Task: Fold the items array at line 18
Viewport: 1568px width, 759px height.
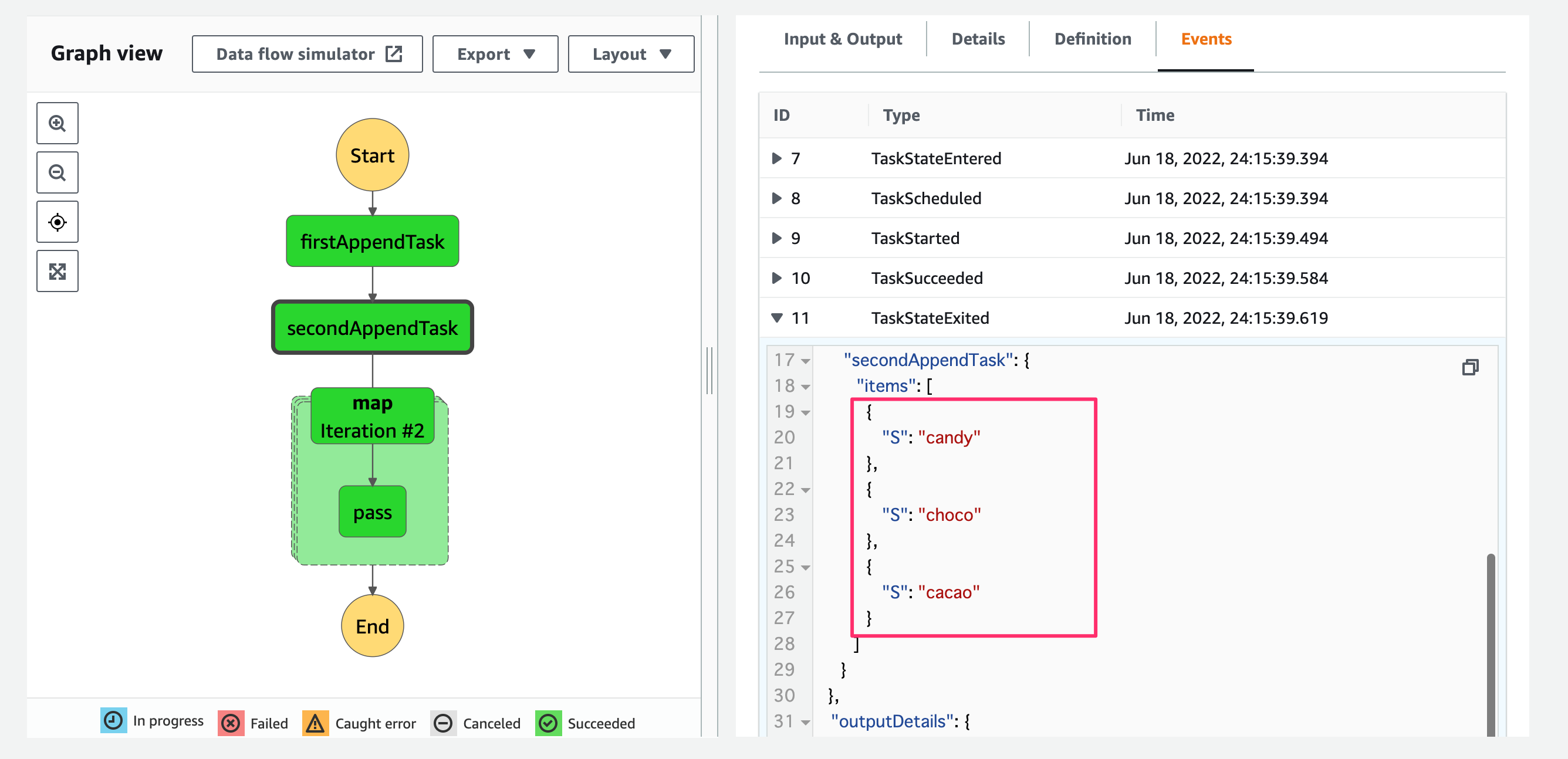Action: [x=806, y=387]
